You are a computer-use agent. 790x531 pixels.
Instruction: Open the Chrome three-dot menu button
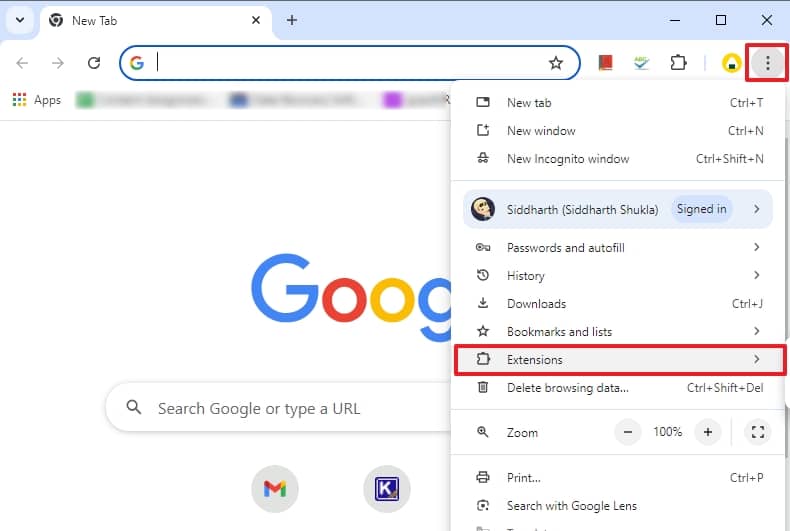click(x=767, y=63)
